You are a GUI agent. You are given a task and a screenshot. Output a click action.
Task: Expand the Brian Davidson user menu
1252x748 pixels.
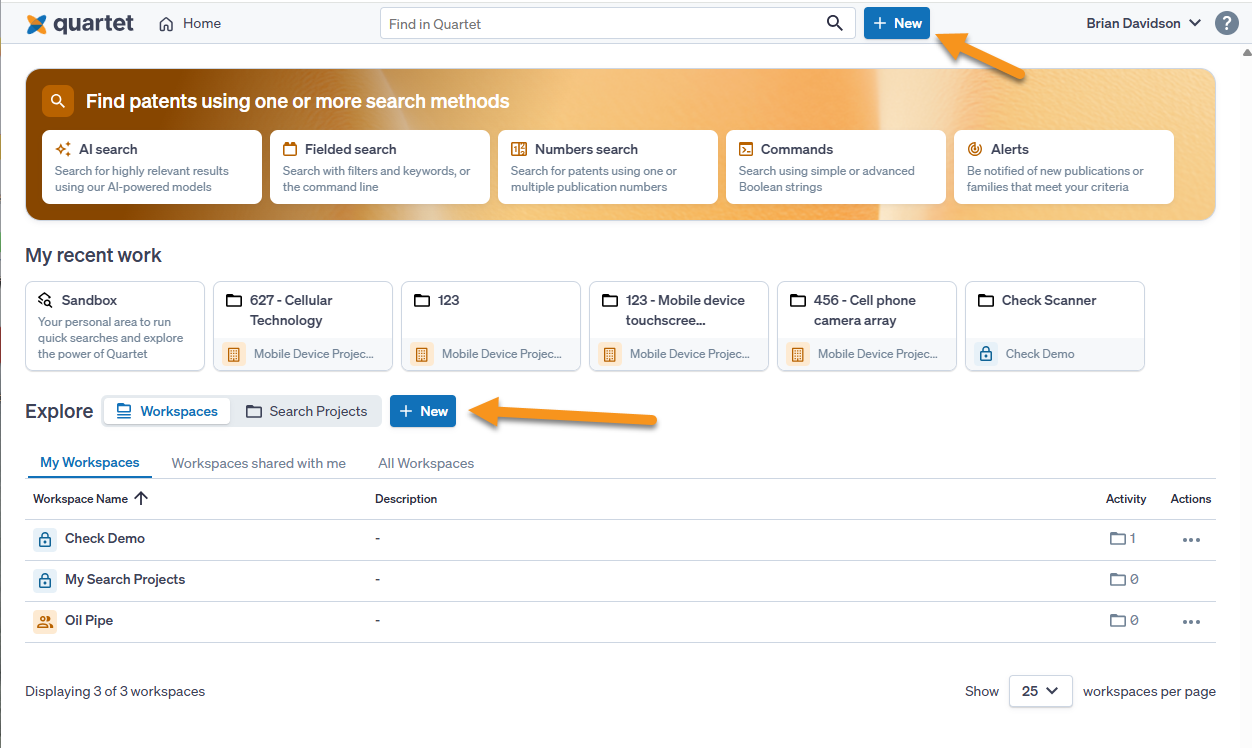point(1143,23)
